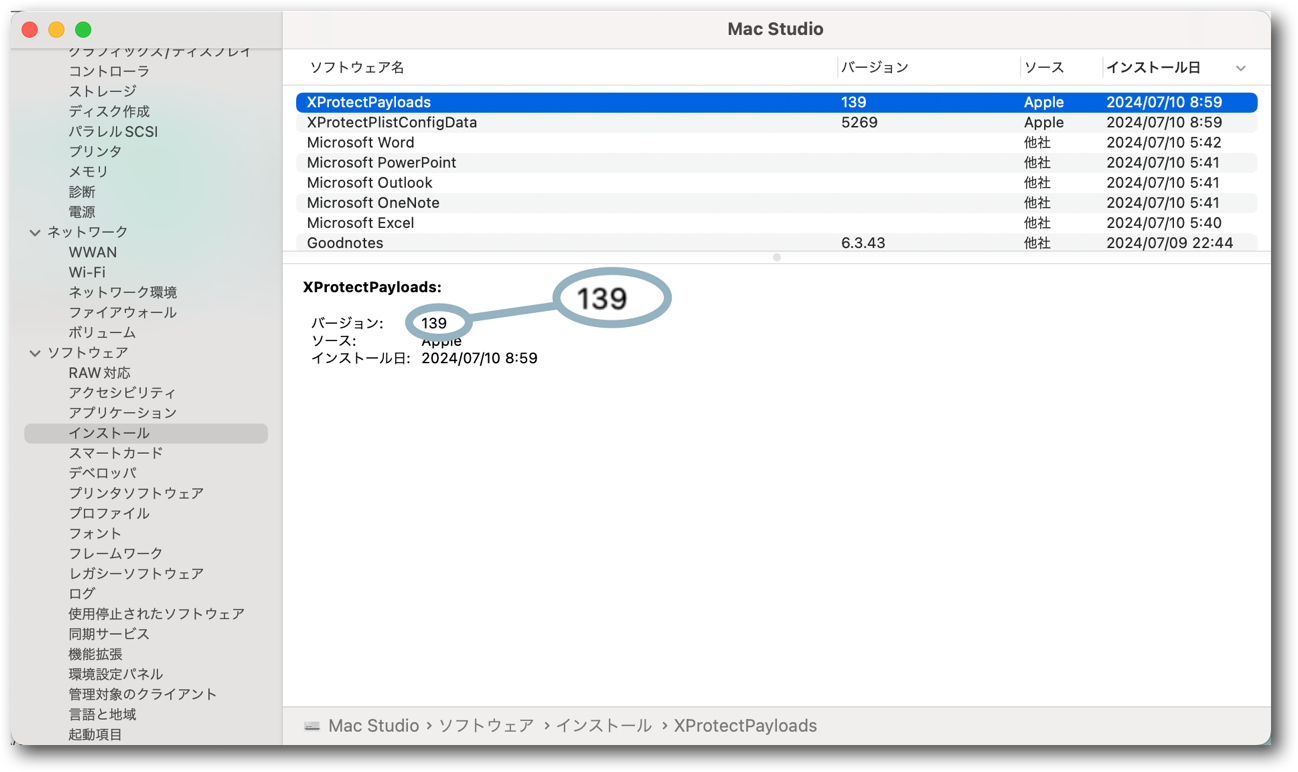Open アプリケーション in the sidebar
This screenshot has height=772, width=1298.
point(122,412)
